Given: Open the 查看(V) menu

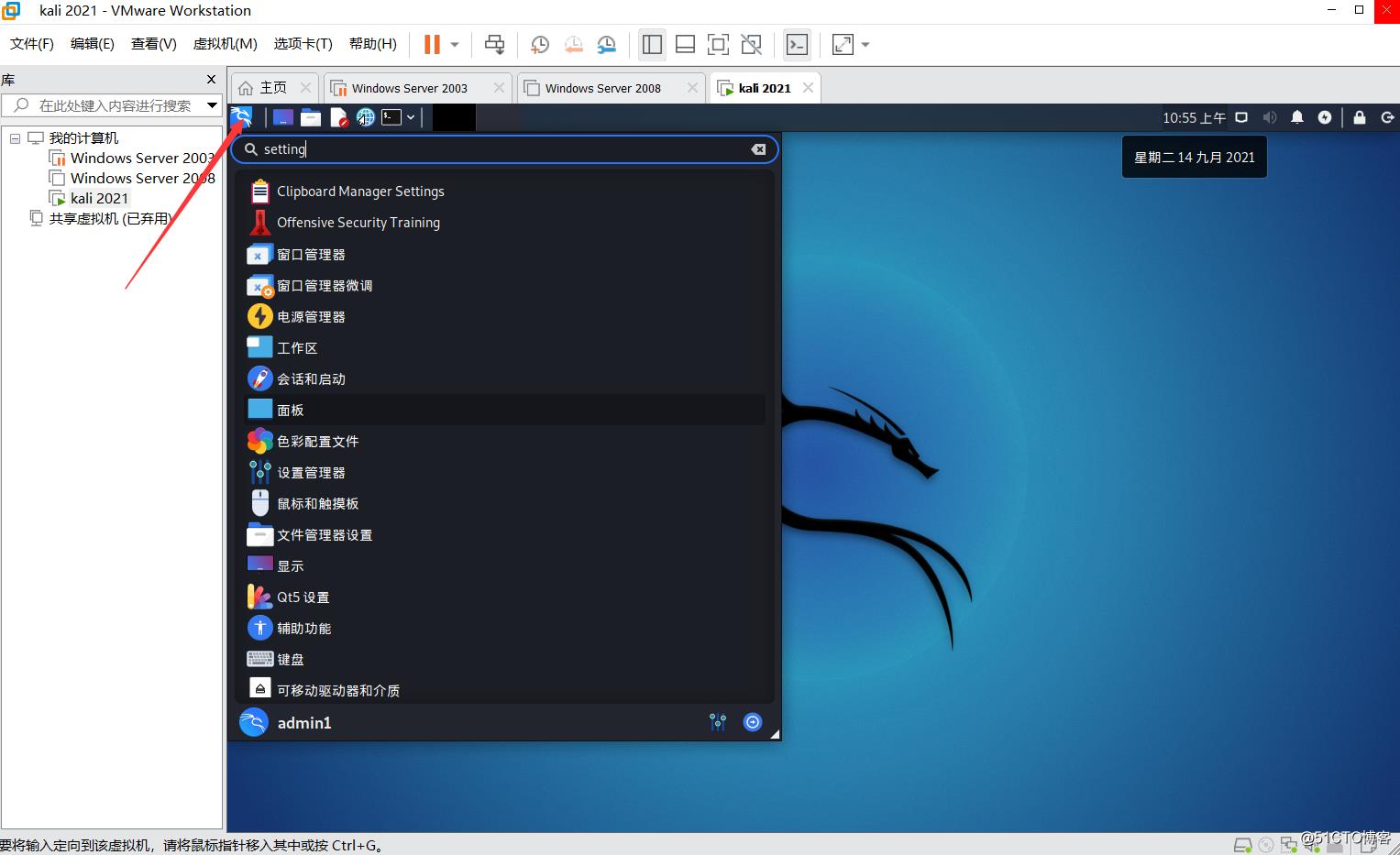Looking at the screenshot, I should (154, 44).
